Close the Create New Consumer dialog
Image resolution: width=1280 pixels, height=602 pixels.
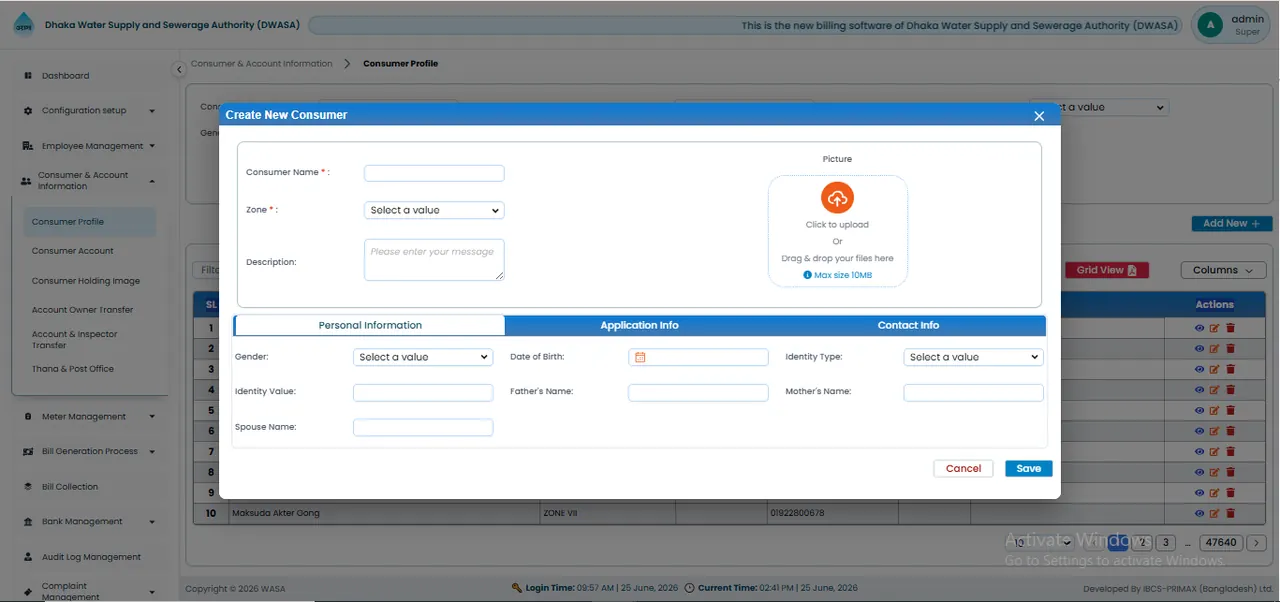[1039, 116]
